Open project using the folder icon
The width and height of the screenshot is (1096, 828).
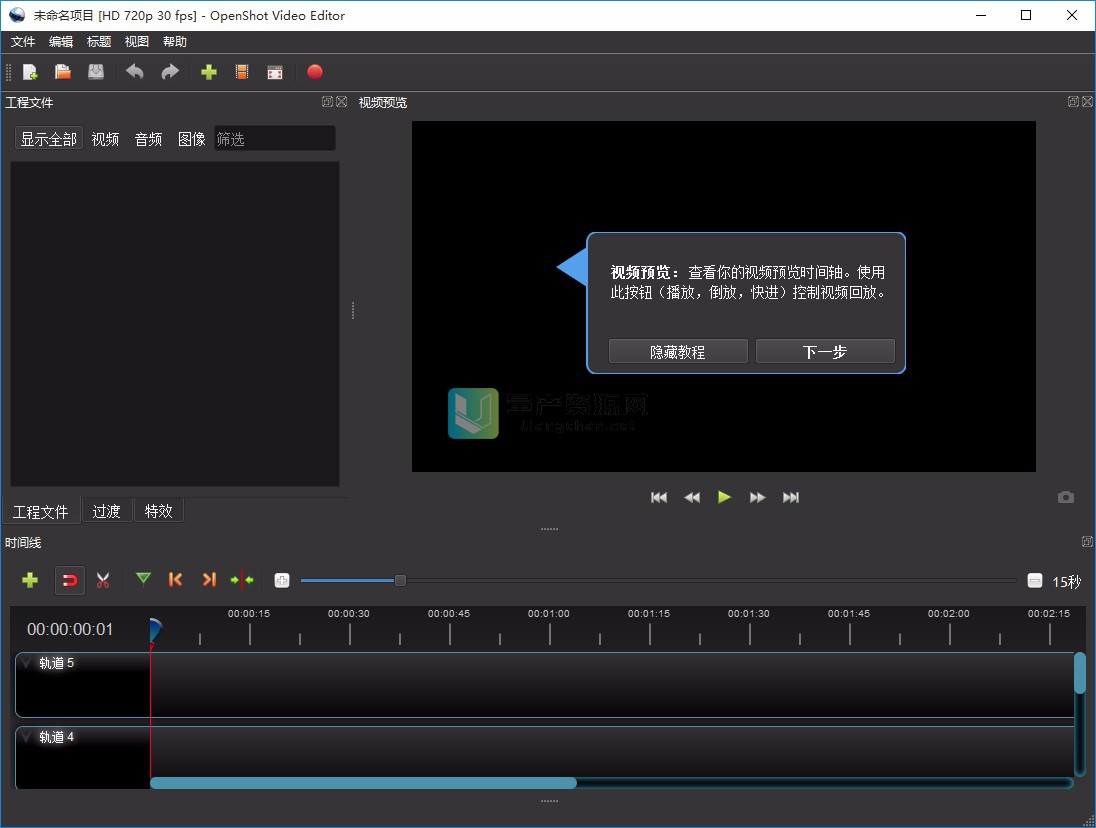(63, 72)
